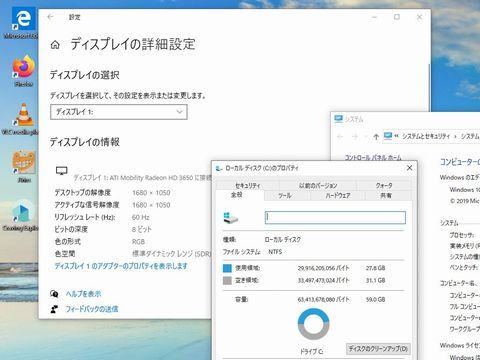The image size is (480, 360).
Task: Open コントロールパネルホーム link
Action: (x=373, y=157)
